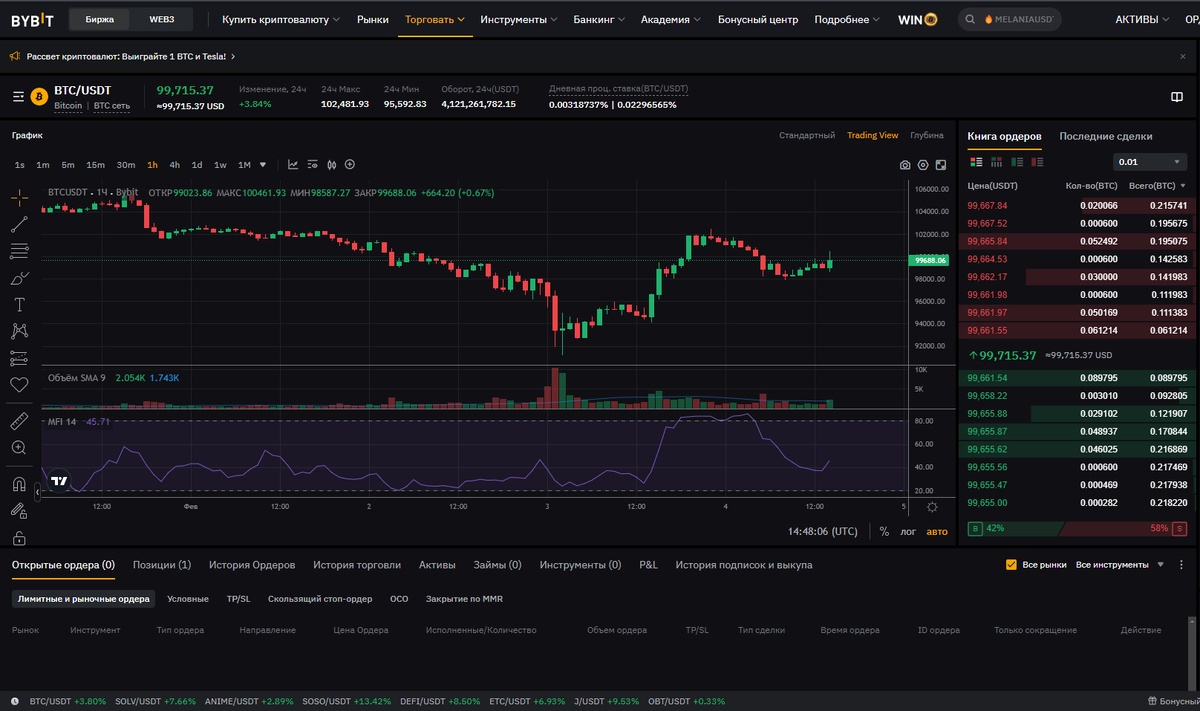Click the TradingView logo on chart

click(59, 481)
